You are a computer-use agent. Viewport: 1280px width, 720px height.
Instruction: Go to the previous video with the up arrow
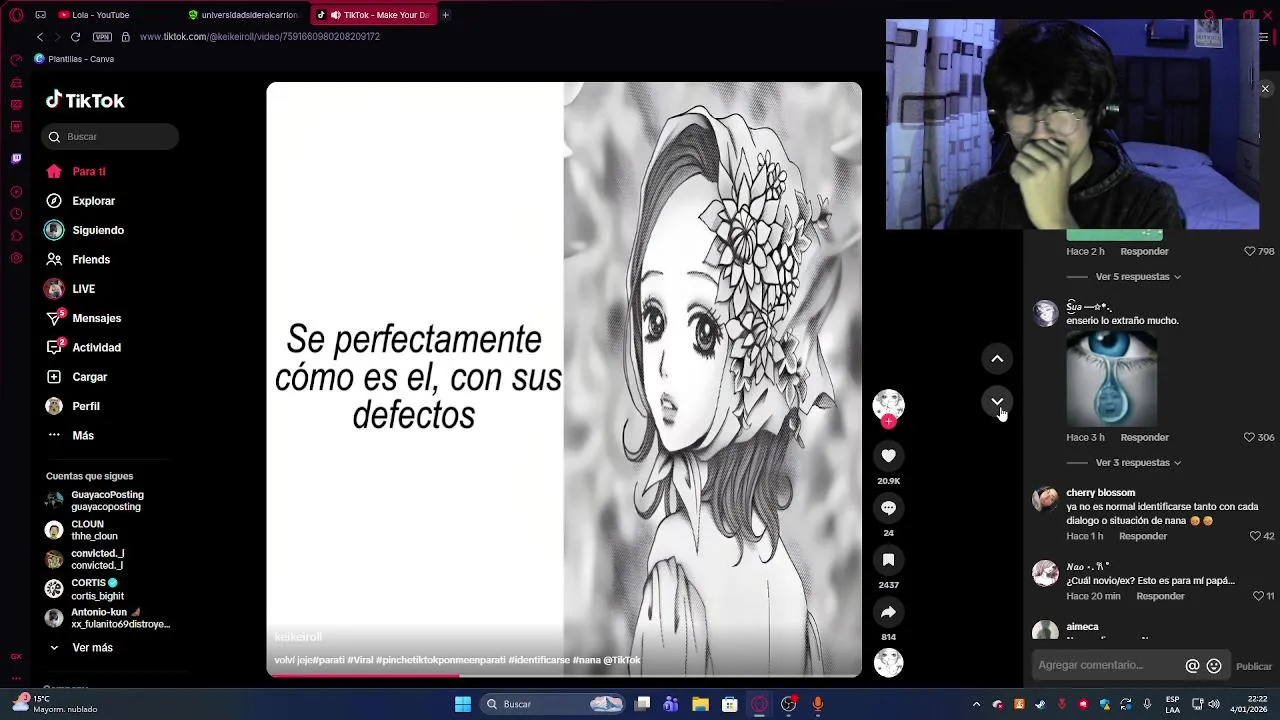[x=997, y=358]
